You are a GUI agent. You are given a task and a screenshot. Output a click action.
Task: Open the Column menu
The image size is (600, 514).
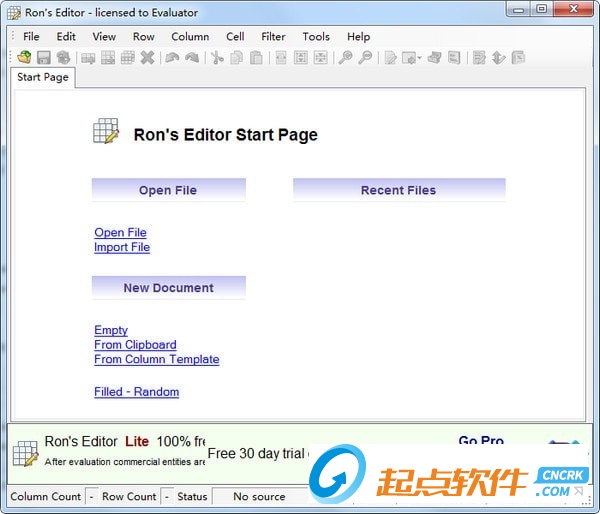pos(190,37)
